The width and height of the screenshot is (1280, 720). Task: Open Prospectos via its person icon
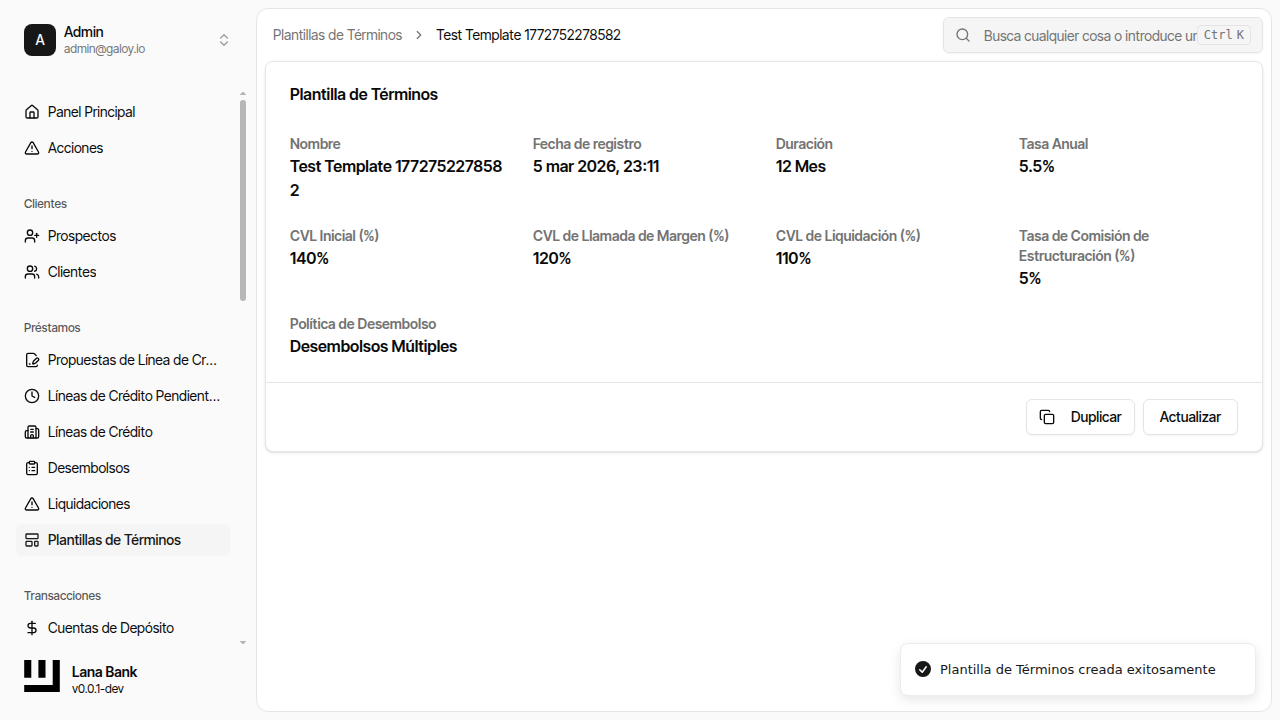pos(31,235)
